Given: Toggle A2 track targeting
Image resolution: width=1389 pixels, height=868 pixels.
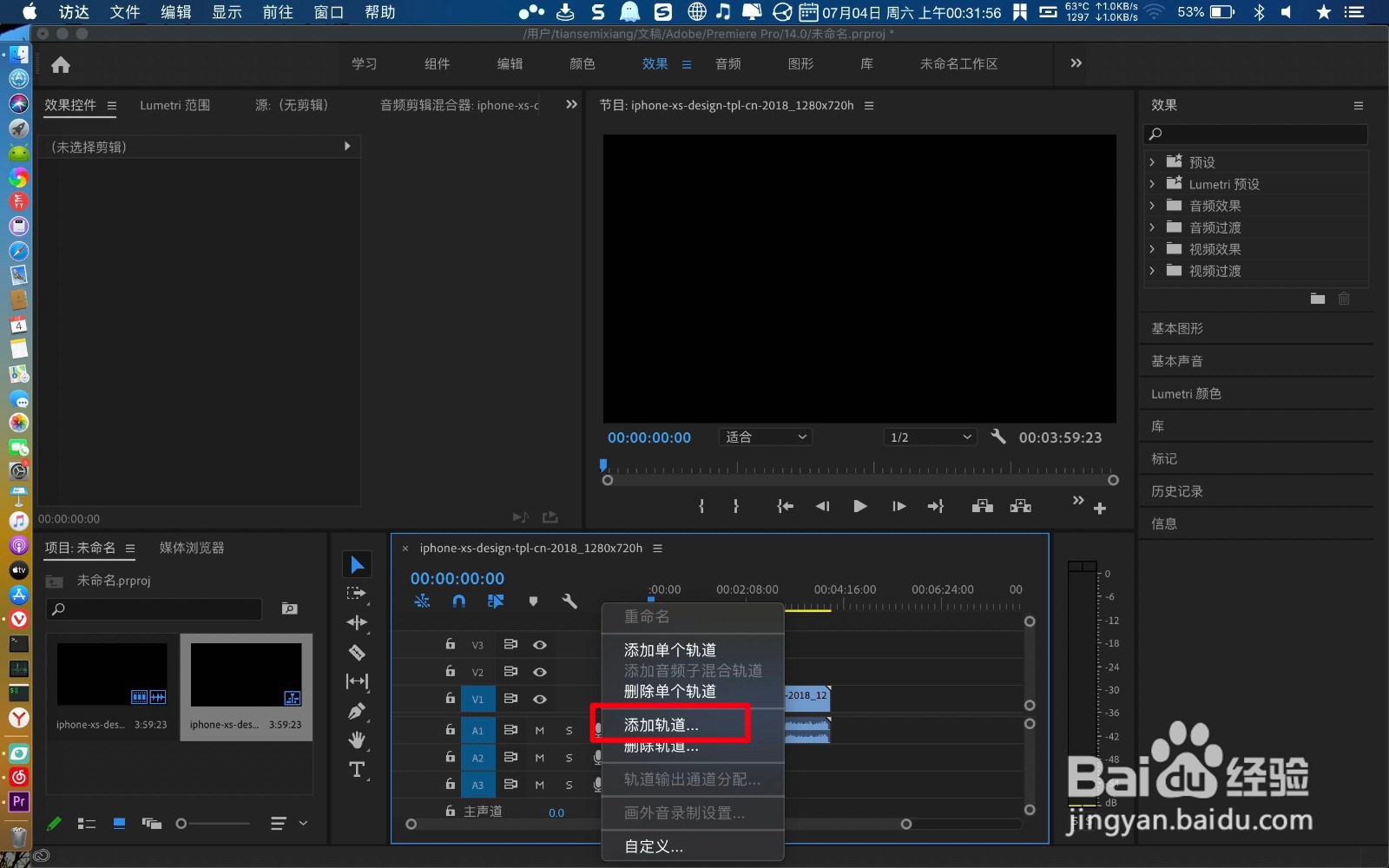Looking at the screenshot, I should 477,758.
